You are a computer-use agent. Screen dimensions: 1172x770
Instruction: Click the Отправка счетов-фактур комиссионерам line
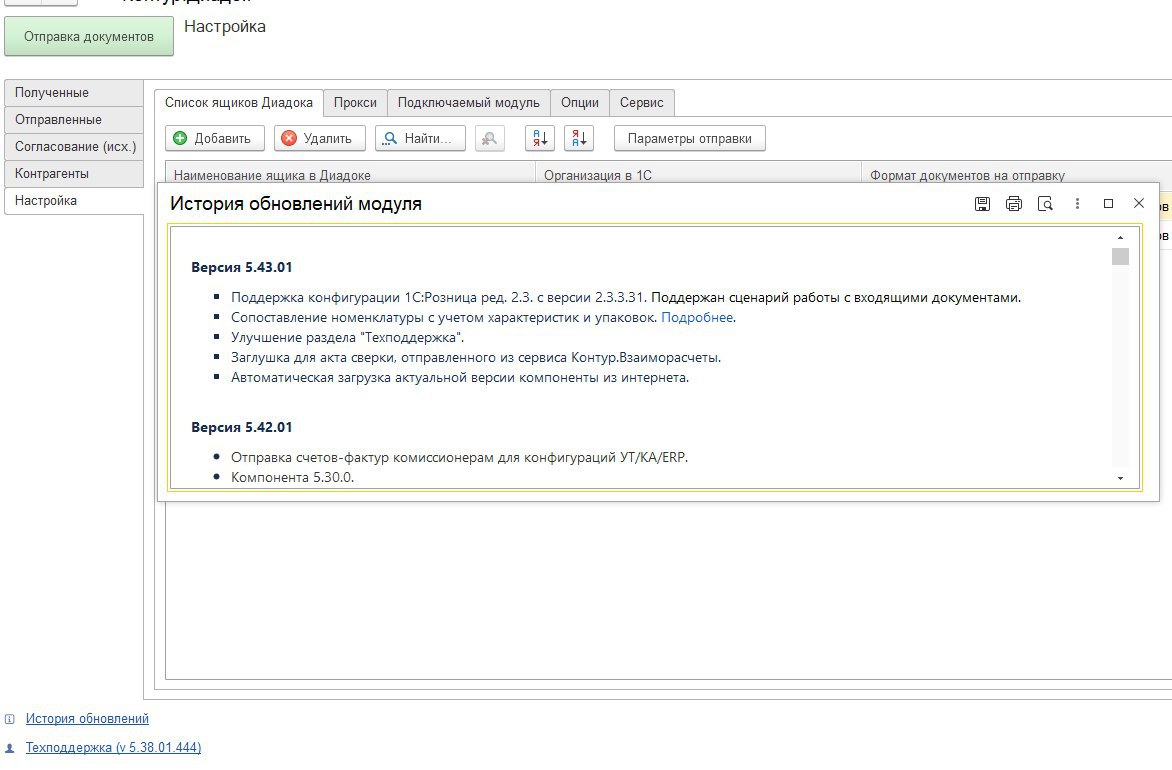pos(459,457)
